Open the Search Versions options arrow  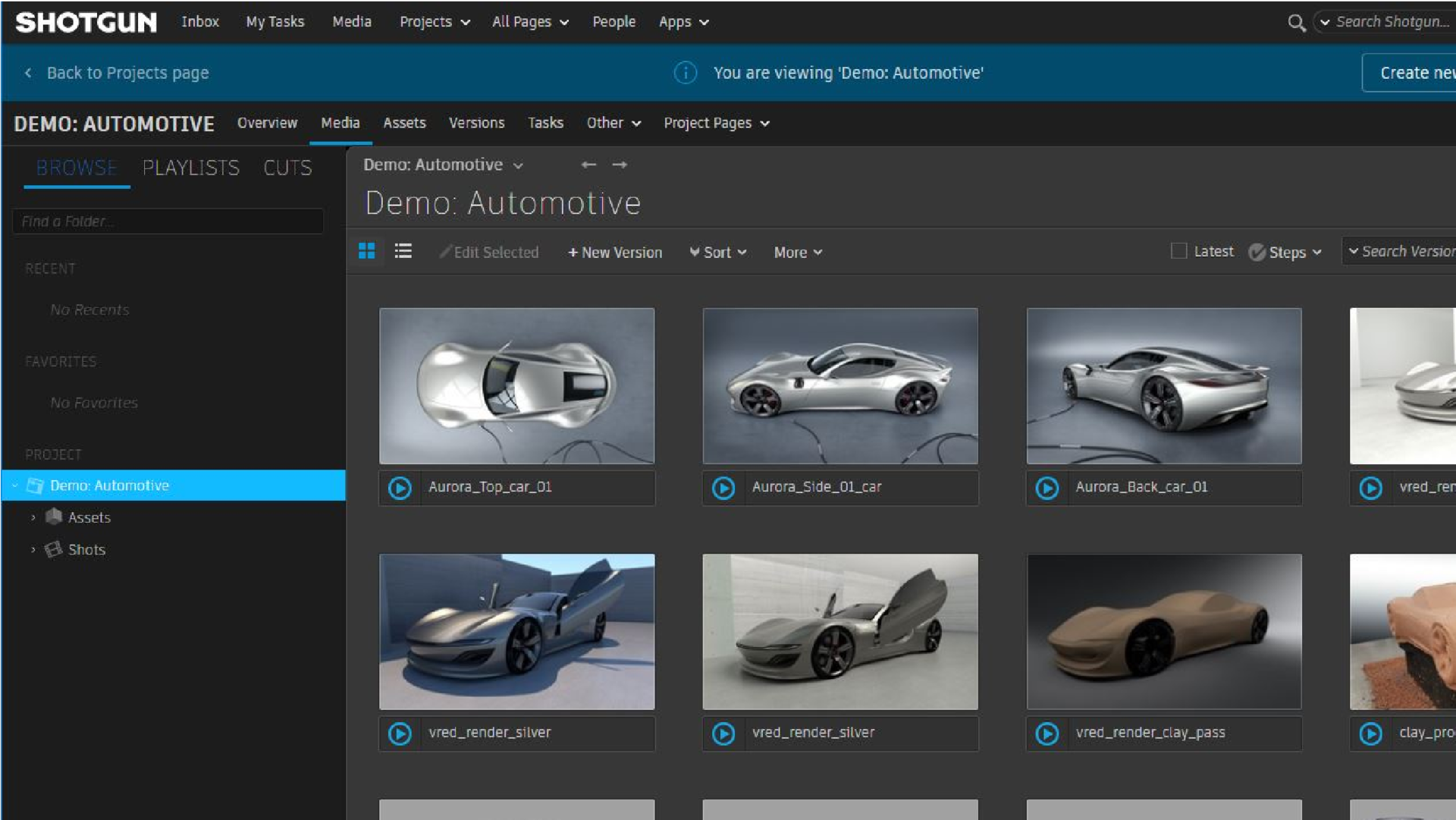[1353, 251]
